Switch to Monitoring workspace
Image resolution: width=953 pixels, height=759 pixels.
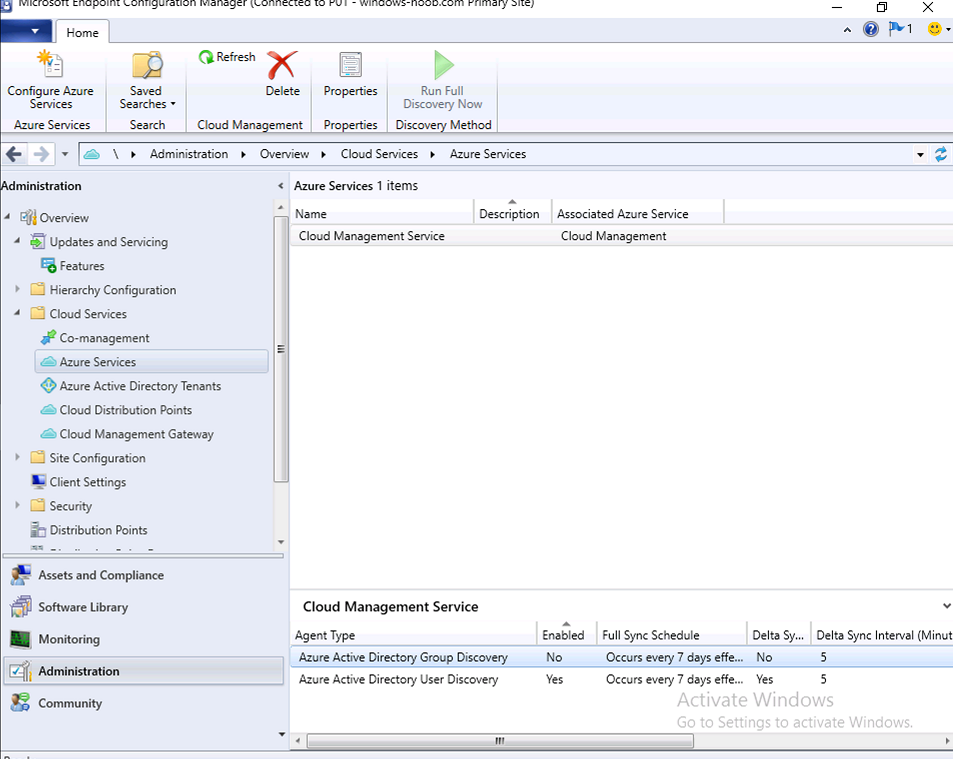click(x=143, y=639)
